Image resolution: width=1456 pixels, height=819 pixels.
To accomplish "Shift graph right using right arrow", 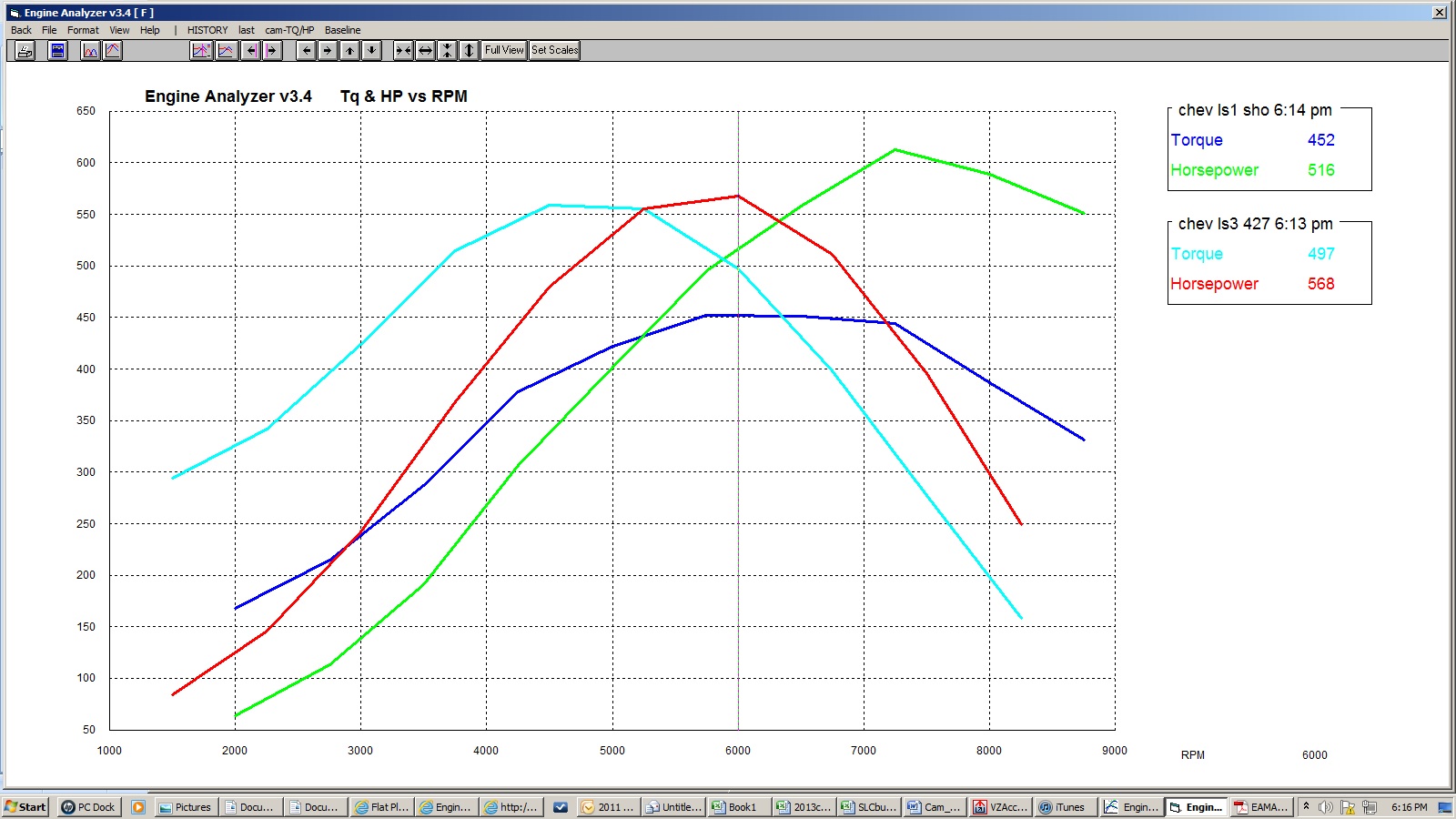I will [328, 51].
